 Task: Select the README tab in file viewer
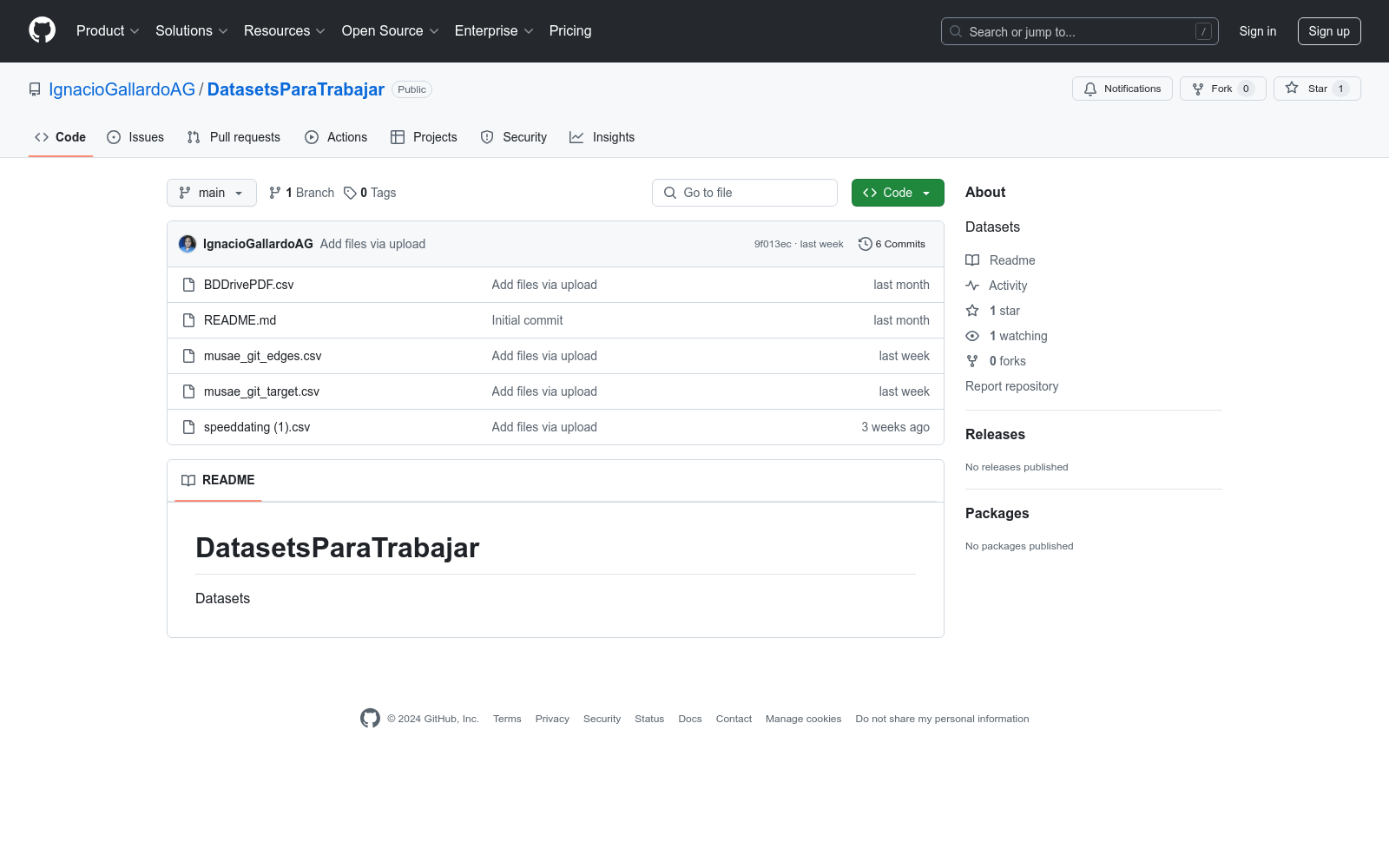click(x=218, y=480)
